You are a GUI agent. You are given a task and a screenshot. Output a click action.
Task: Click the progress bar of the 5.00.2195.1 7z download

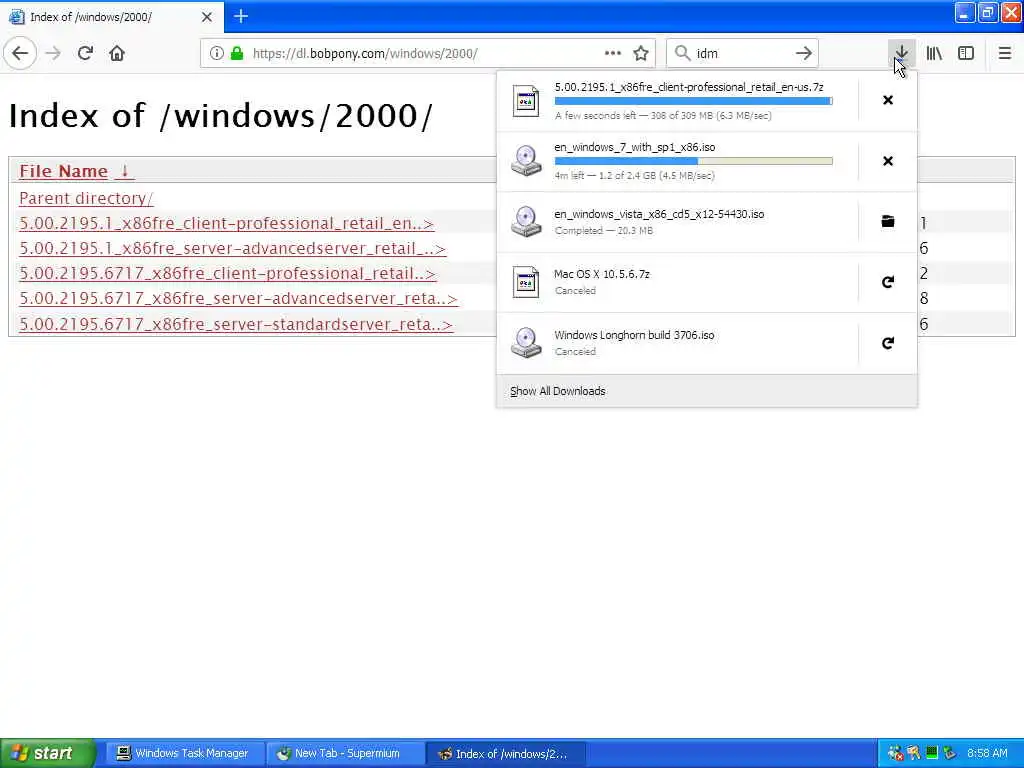(x=694, y=101)
